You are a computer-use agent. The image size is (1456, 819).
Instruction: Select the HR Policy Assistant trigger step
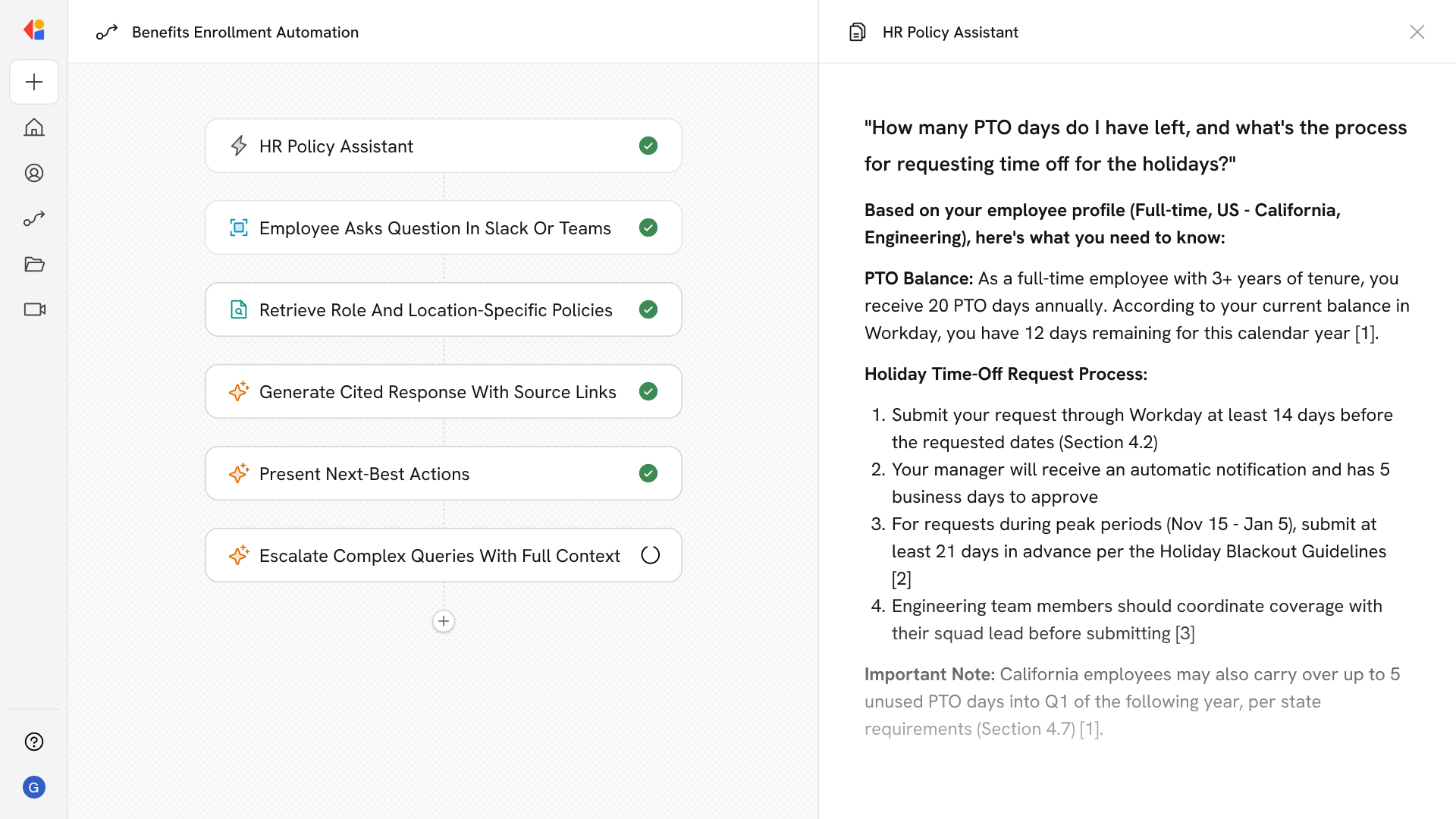(x=443, y=146)
